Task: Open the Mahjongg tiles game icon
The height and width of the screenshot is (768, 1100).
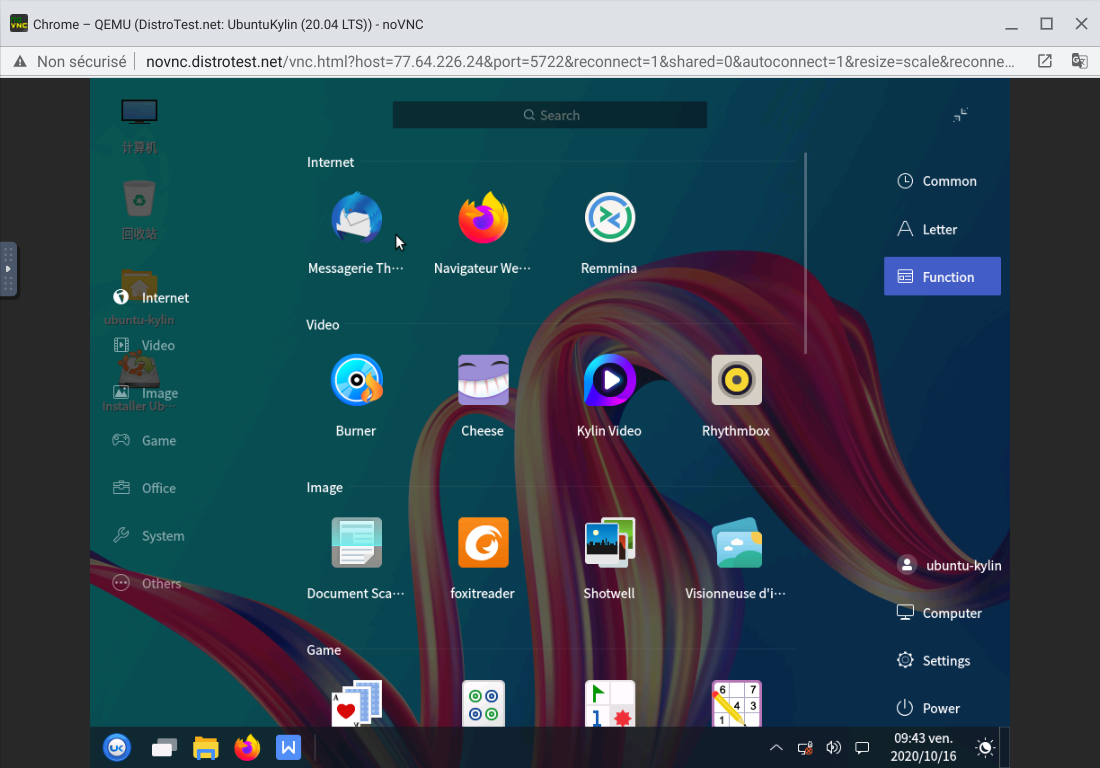Action: click(483, 703)
